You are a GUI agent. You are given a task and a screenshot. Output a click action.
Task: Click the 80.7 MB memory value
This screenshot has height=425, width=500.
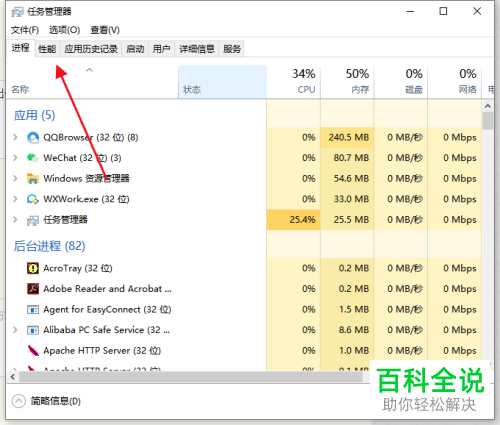tap(351, 158)
